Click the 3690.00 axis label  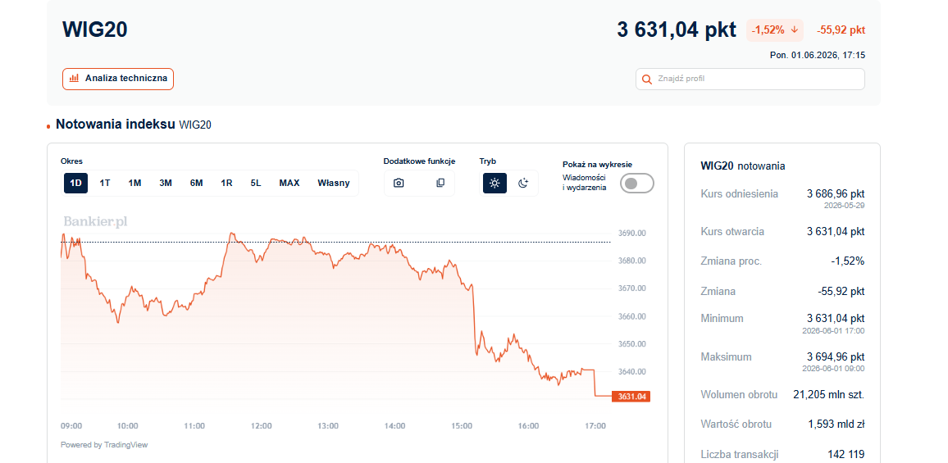632,233
